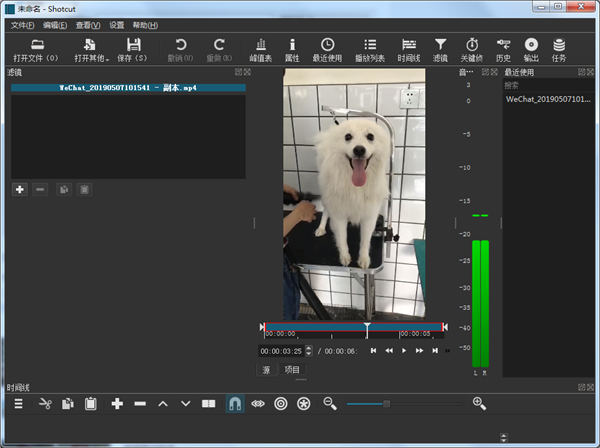Screen dimensions: 600x448
Task: Toggle ripple edit mode in timeline
Action: pyautogui.click(x=280, y=403)
